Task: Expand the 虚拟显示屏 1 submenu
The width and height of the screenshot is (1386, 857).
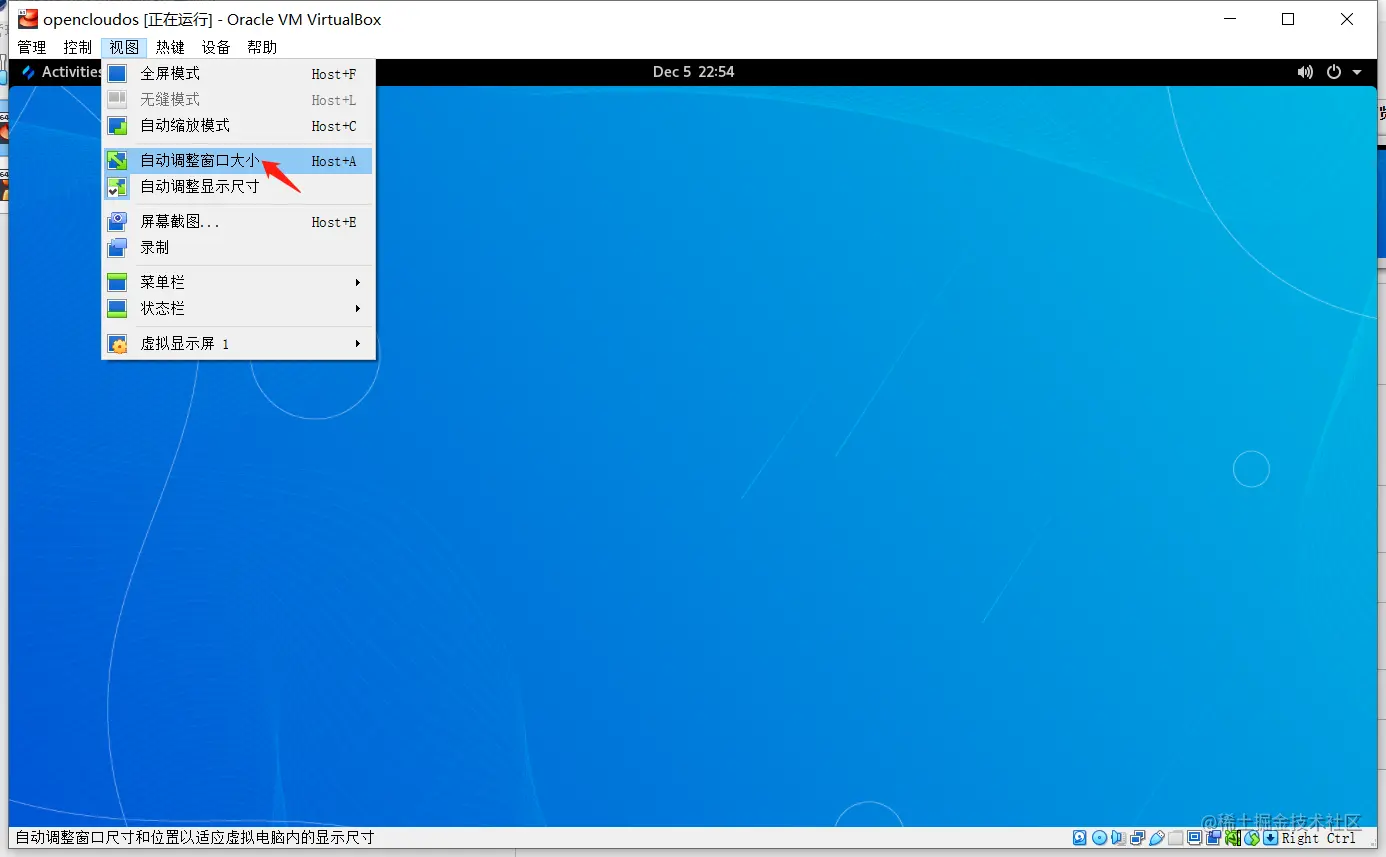Action: coord(238,343)
